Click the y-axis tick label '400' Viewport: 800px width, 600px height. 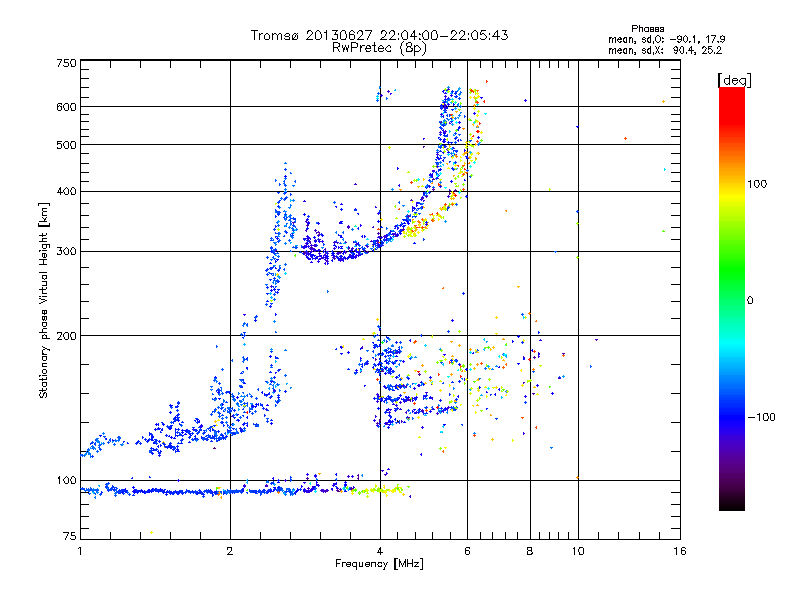66,192
